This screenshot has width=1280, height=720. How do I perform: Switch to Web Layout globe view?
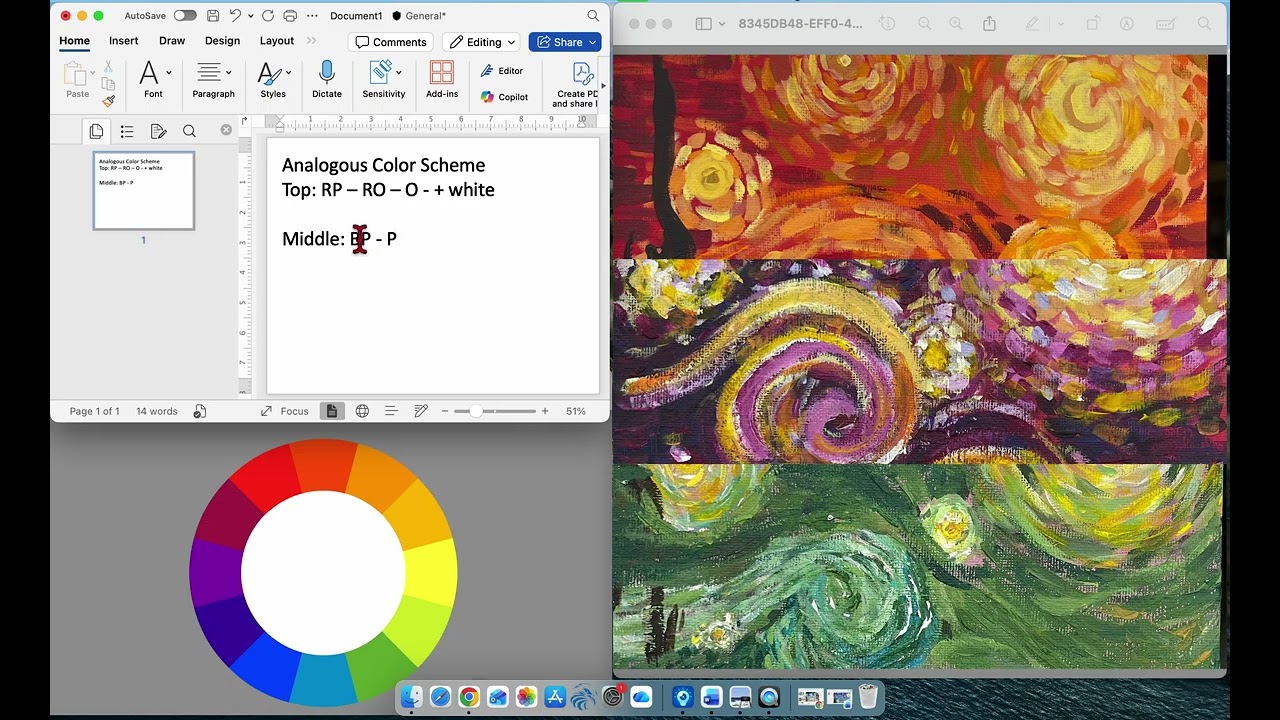click(x=362, y=411)
